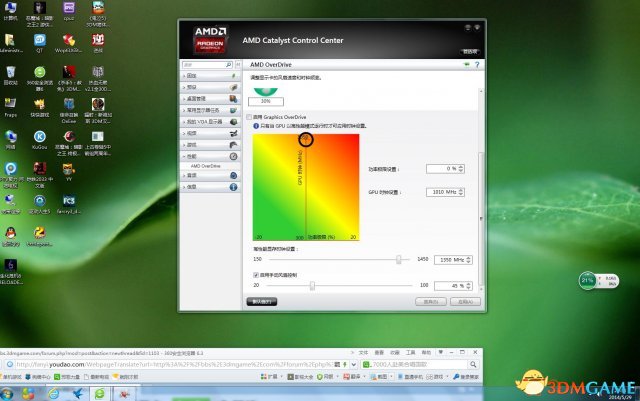Open the fourth menu in browser menu bar
The width and height of the screenshot is (640, 401).
pyautogui.click(x=410, y=352)
